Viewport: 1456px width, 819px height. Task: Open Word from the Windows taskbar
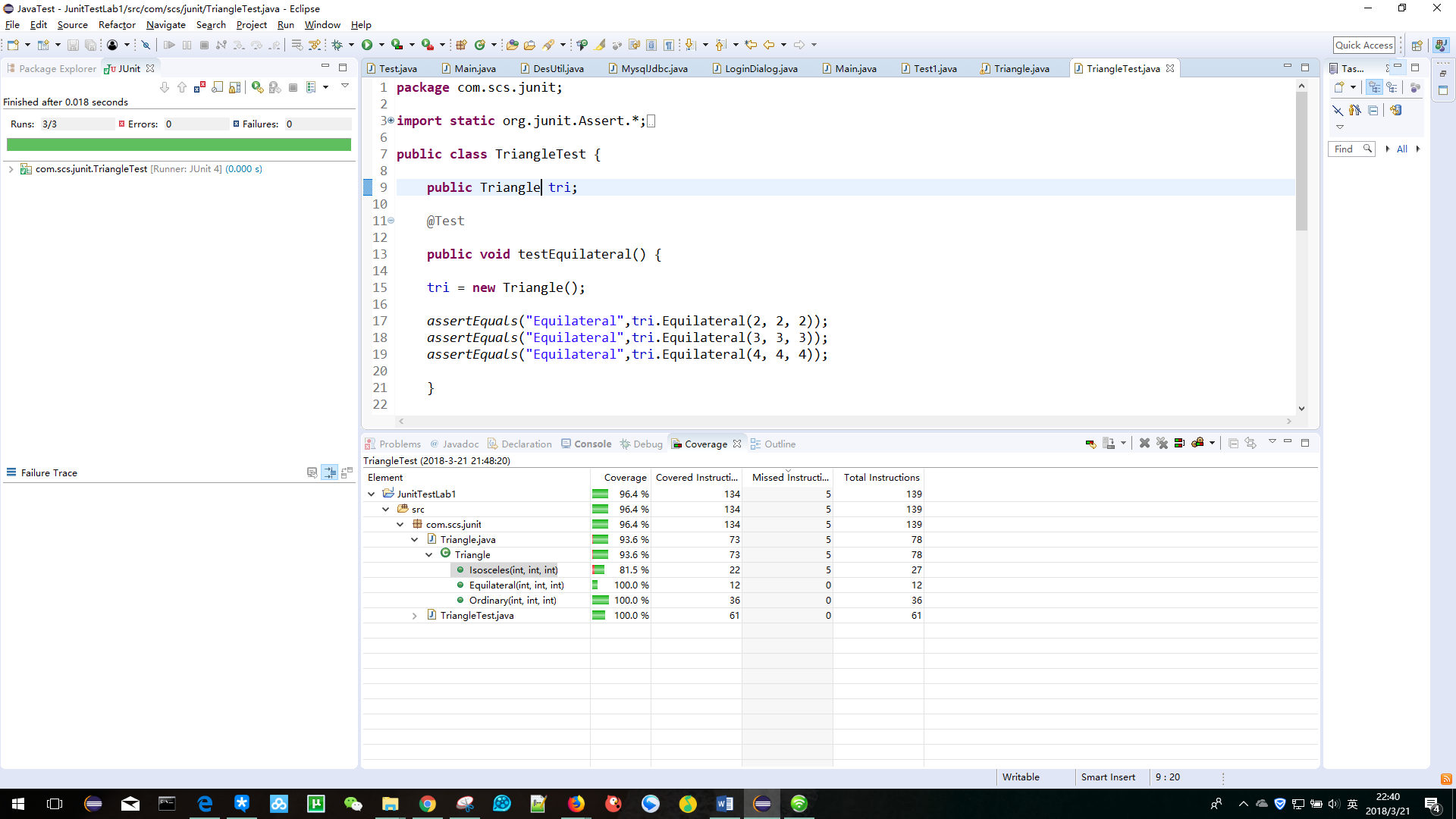tap(724, 804)
